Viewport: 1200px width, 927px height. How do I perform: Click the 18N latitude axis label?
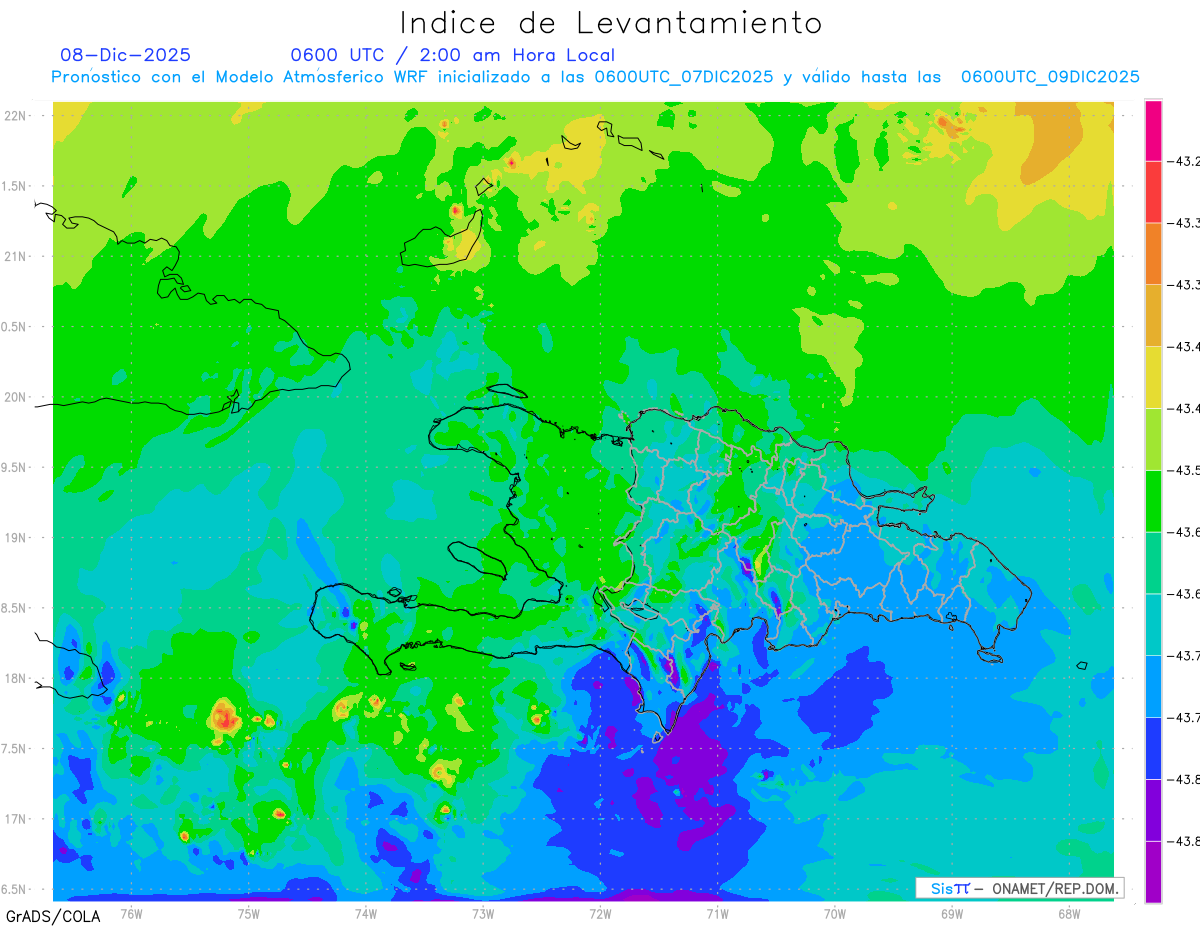16,678
